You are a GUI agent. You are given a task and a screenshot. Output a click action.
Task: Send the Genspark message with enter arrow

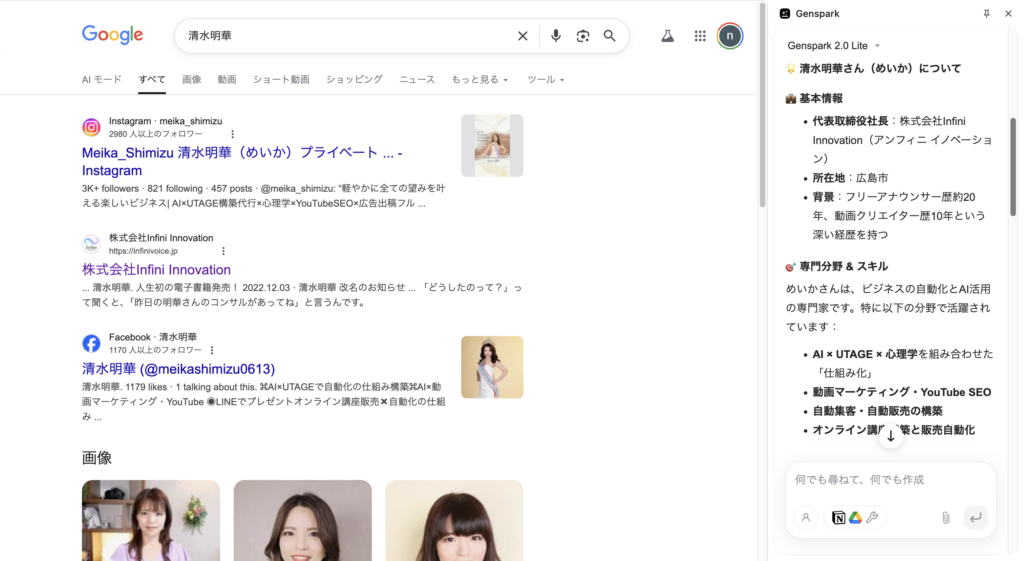coord(975,518)
